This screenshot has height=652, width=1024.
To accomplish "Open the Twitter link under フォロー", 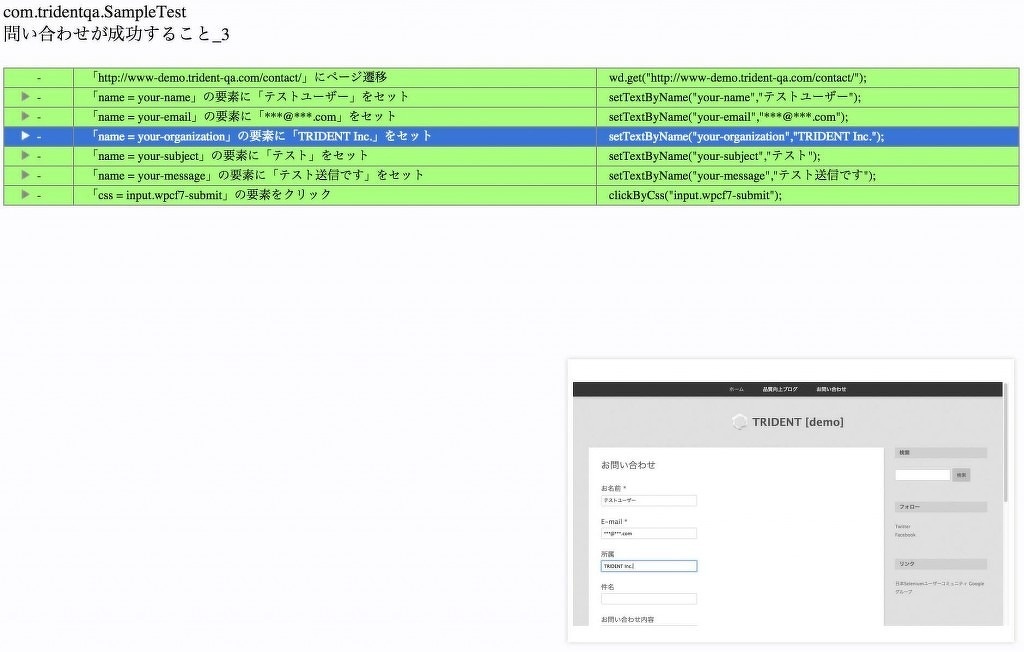I will click(903, 526).
